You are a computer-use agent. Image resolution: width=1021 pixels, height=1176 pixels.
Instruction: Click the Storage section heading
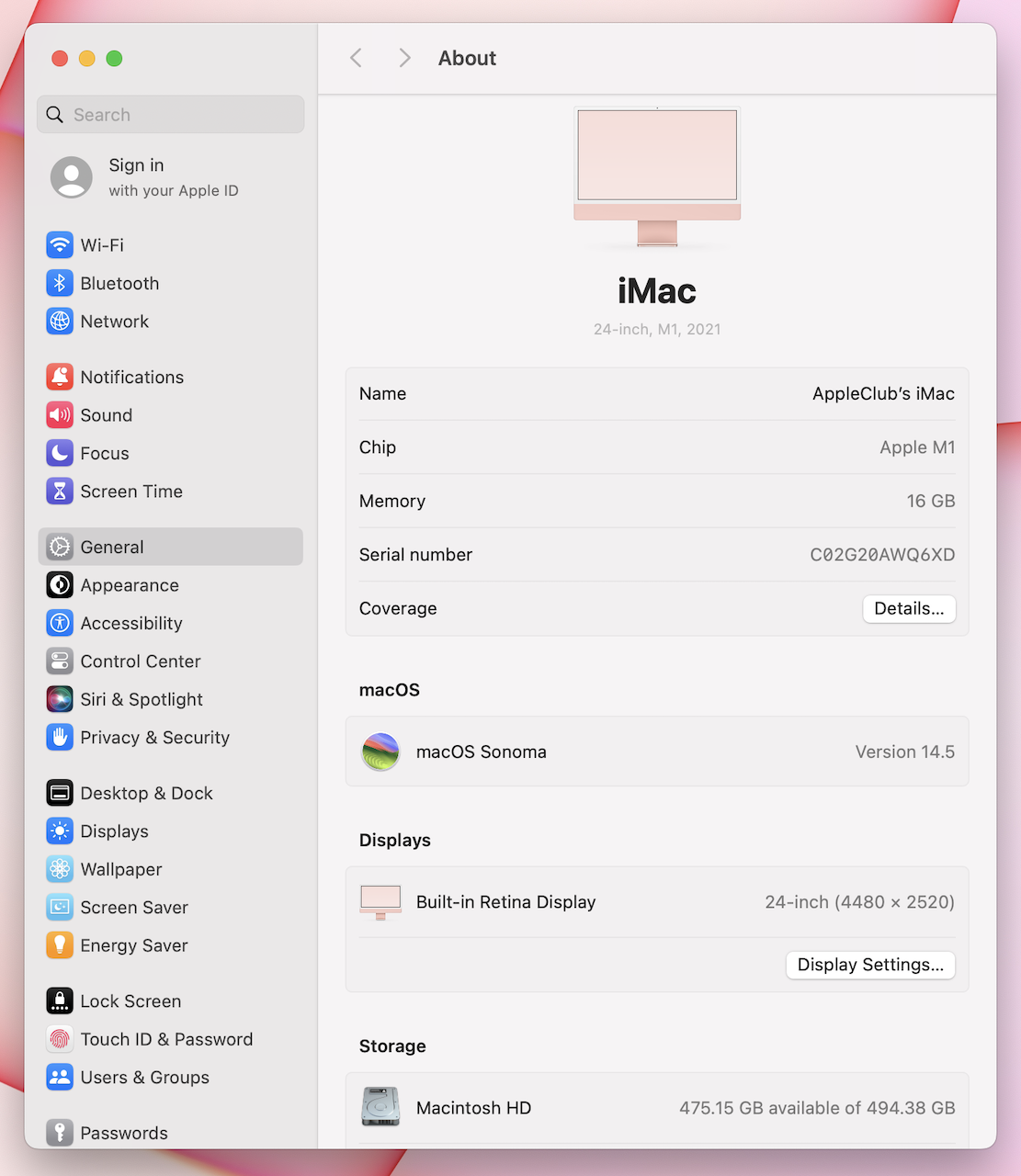[x=392, y=1046]
